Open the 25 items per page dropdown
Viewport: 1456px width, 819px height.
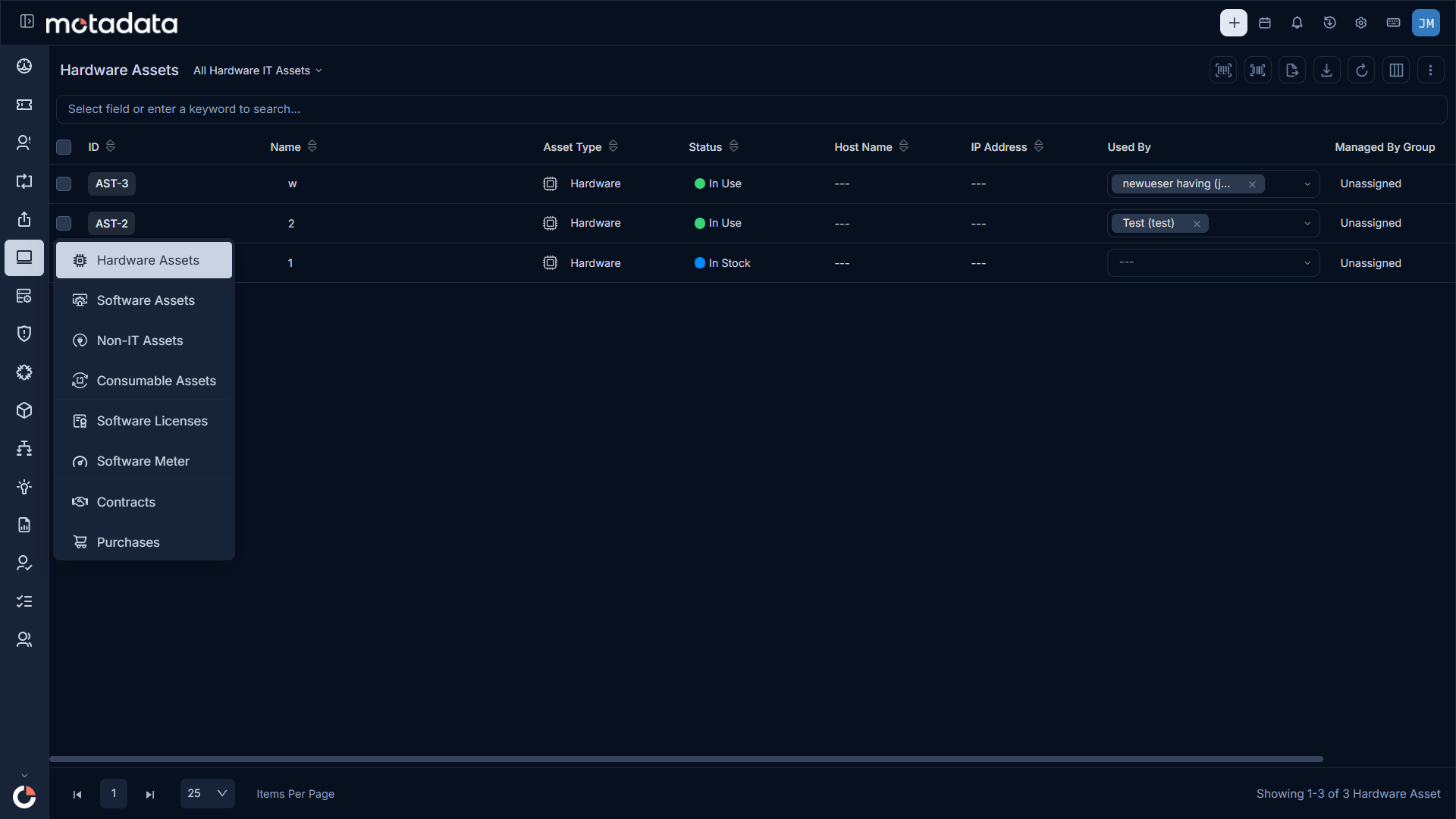(207, 793)
